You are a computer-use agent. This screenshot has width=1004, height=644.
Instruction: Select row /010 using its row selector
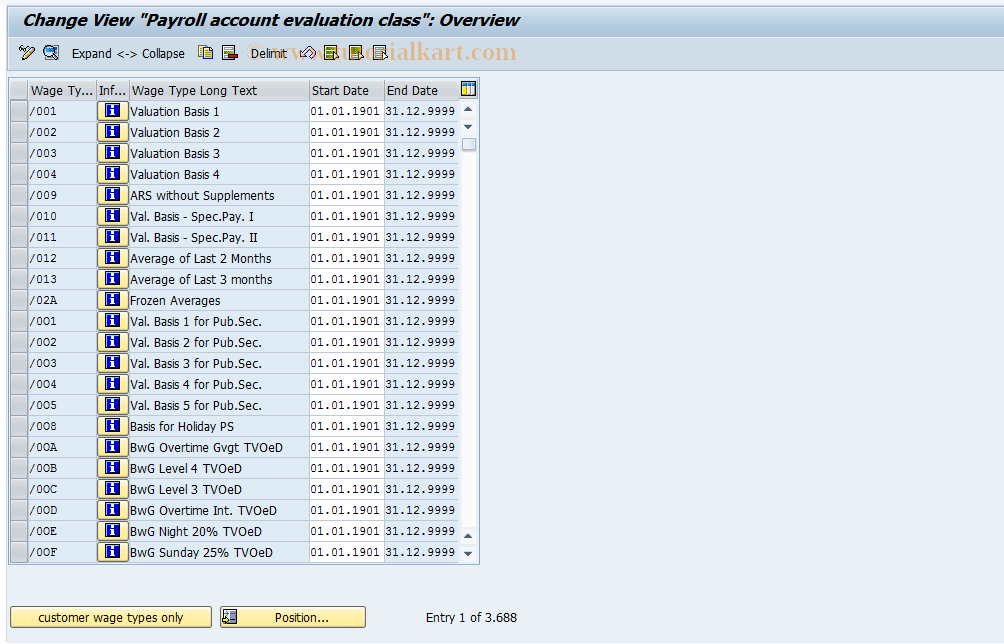(x=19, y=216)
